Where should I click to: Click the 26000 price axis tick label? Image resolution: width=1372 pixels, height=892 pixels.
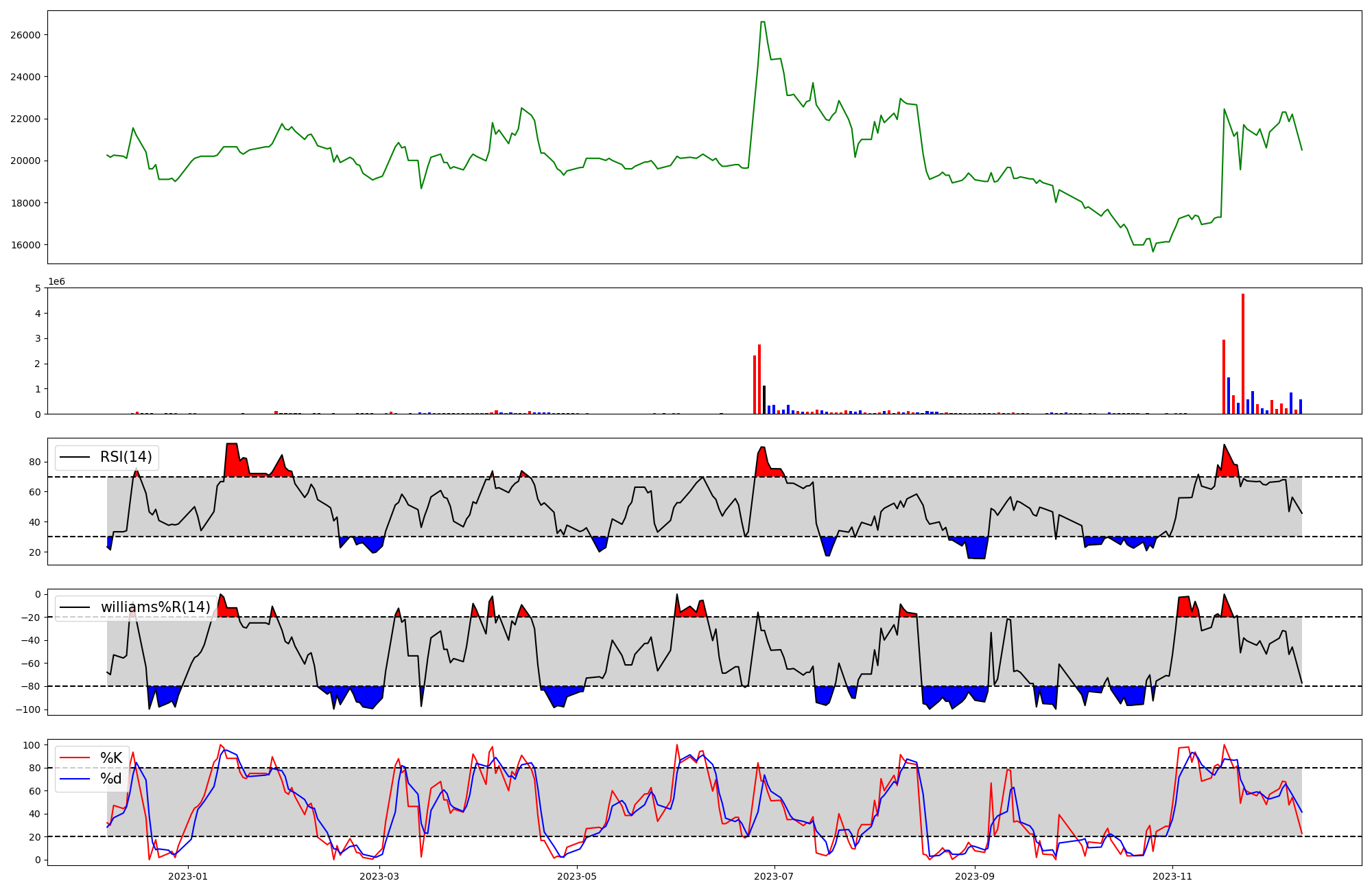25,35
